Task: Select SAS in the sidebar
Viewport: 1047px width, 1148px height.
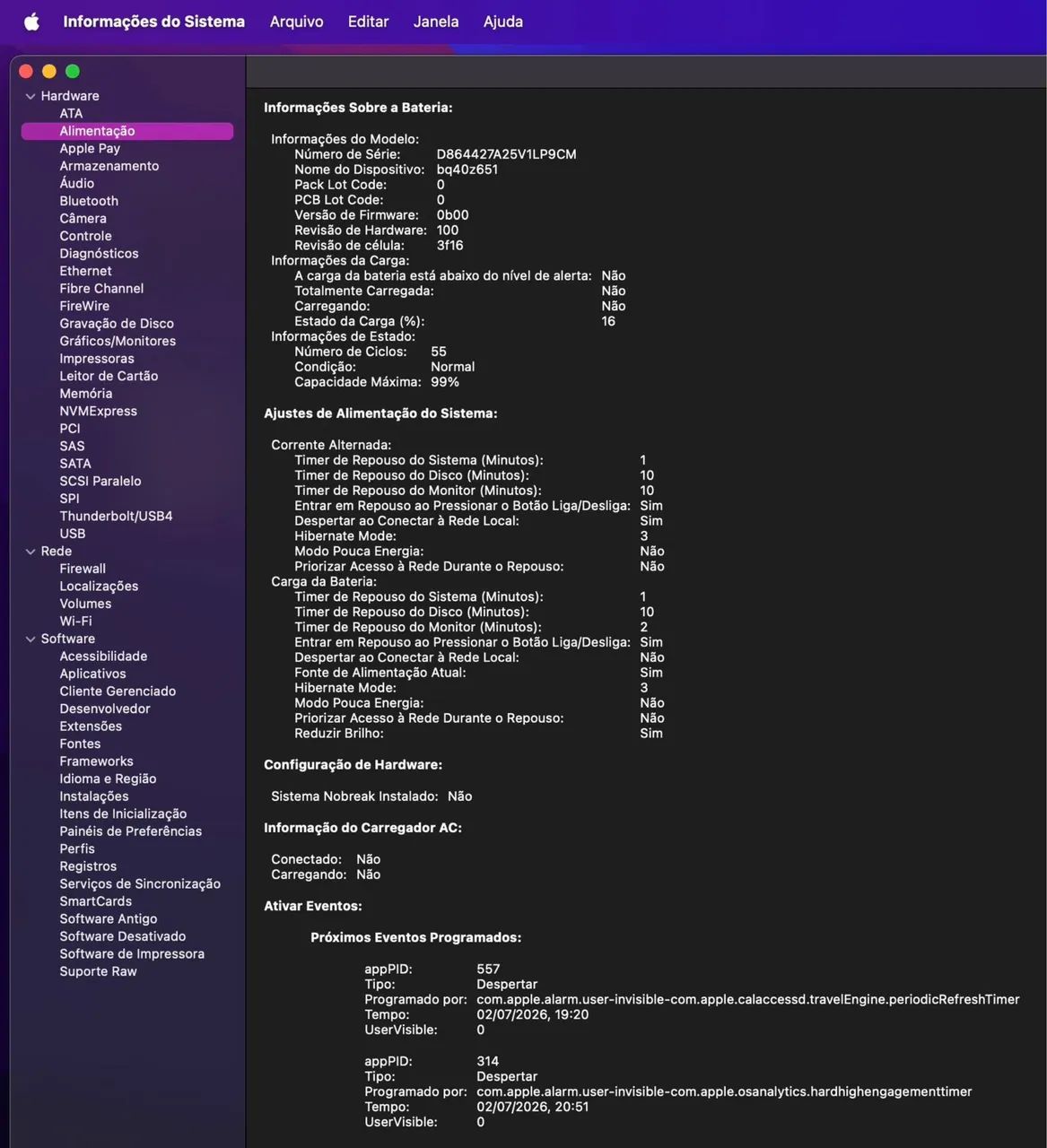Action: [x=72, y=446]
